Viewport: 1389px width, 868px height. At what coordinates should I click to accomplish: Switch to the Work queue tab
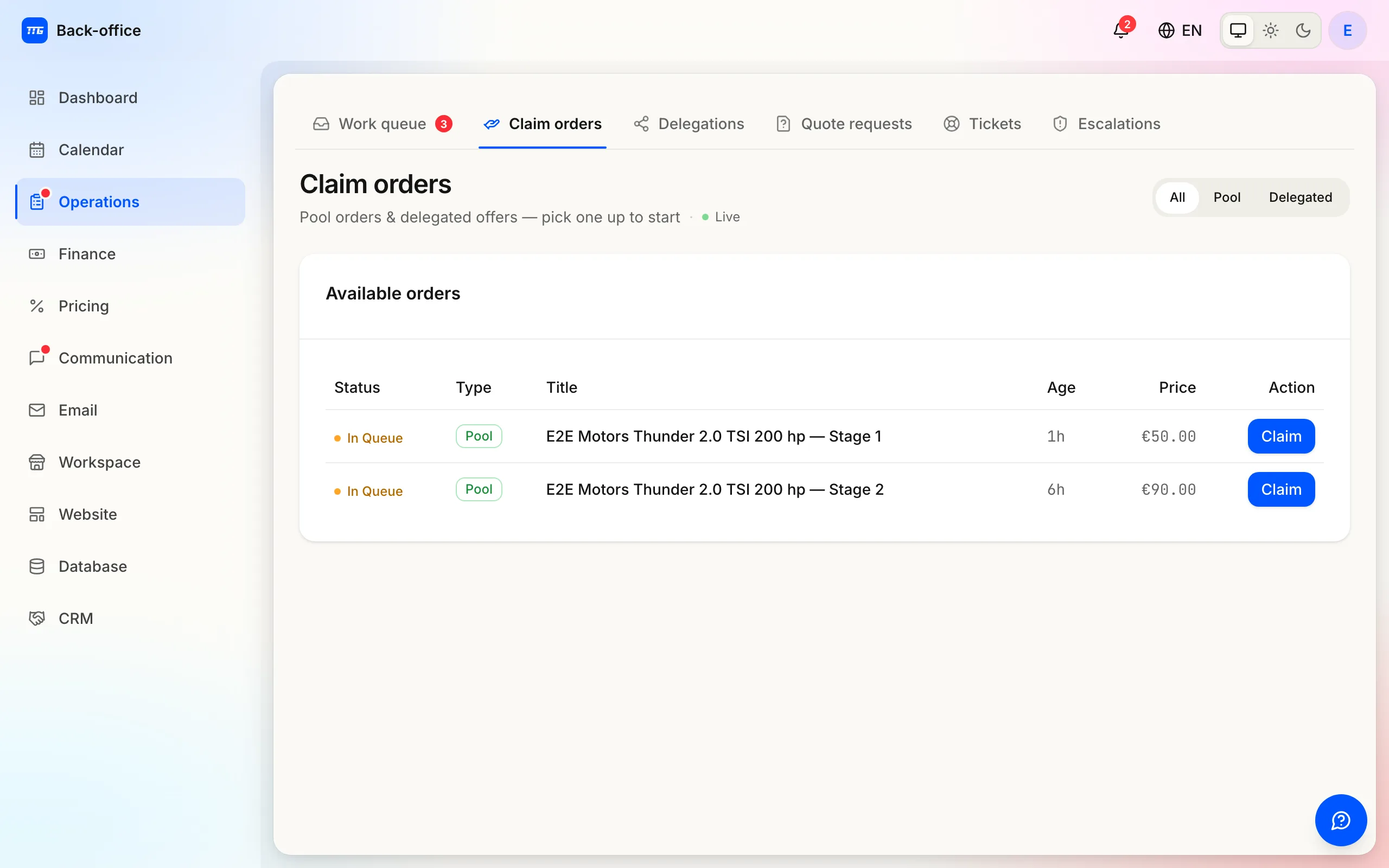click(x=383, y=124)
